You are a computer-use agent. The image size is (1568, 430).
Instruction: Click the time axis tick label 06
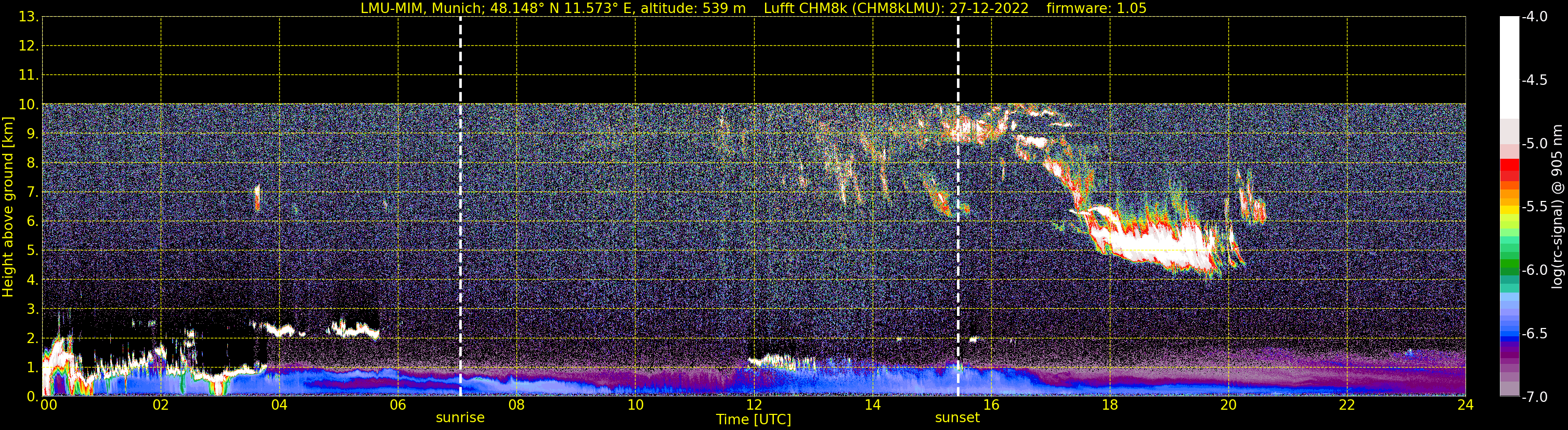click(x=398, y=406)
